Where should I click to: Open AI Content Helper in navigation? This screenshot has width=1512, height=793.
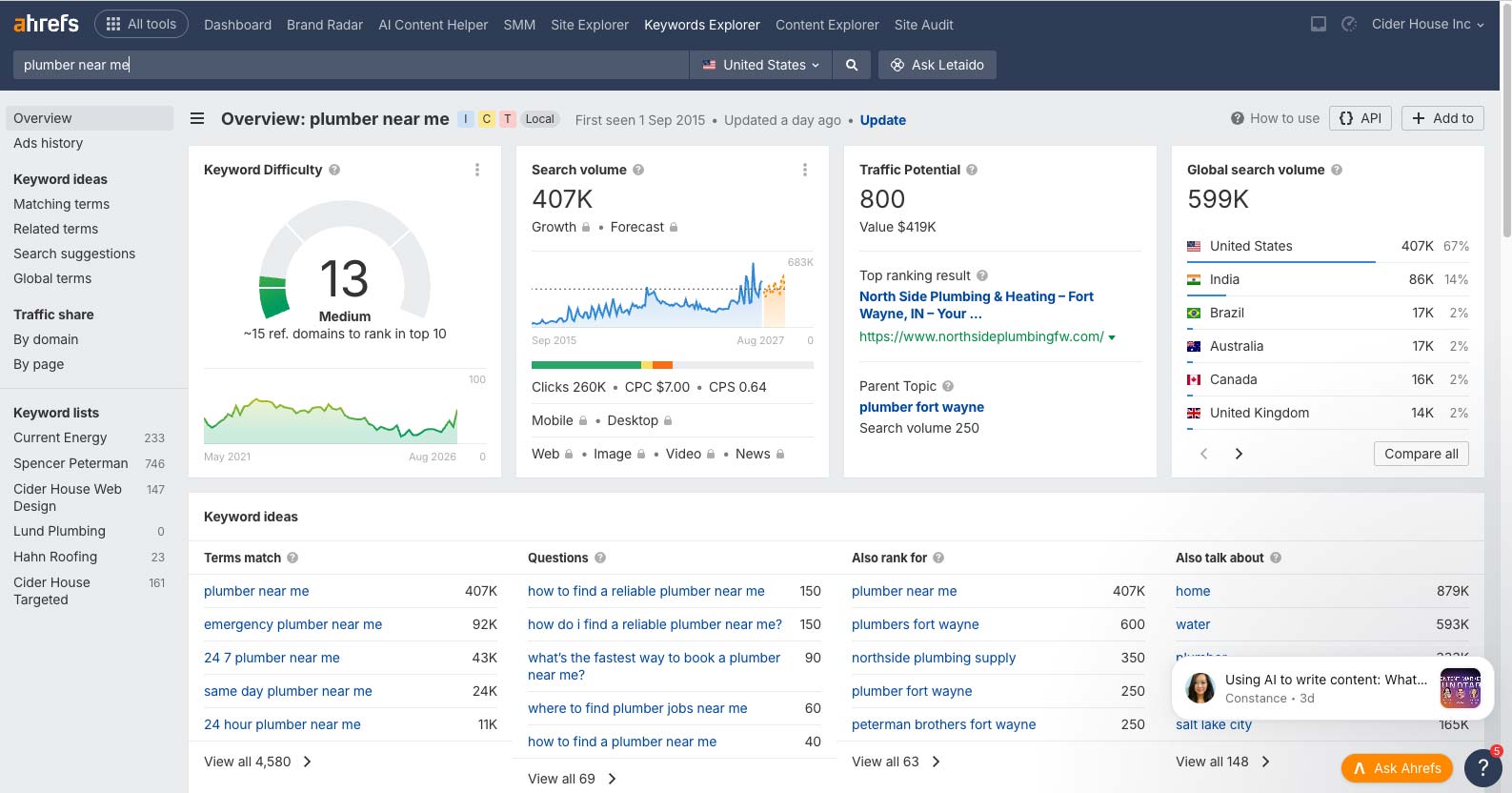(433, 25)
